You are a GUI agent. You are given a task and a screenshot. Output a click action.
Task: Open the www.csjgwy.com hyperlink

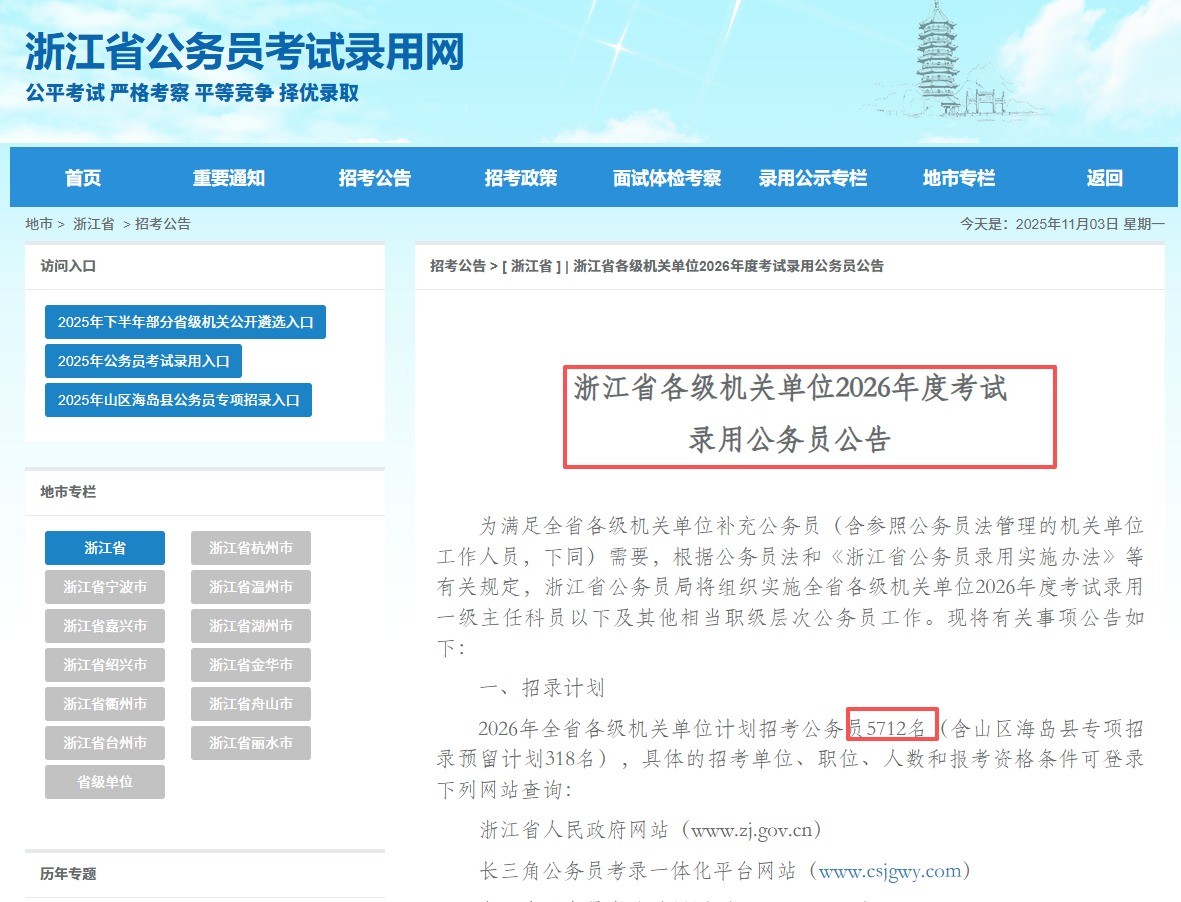click(x=890, y=871)
